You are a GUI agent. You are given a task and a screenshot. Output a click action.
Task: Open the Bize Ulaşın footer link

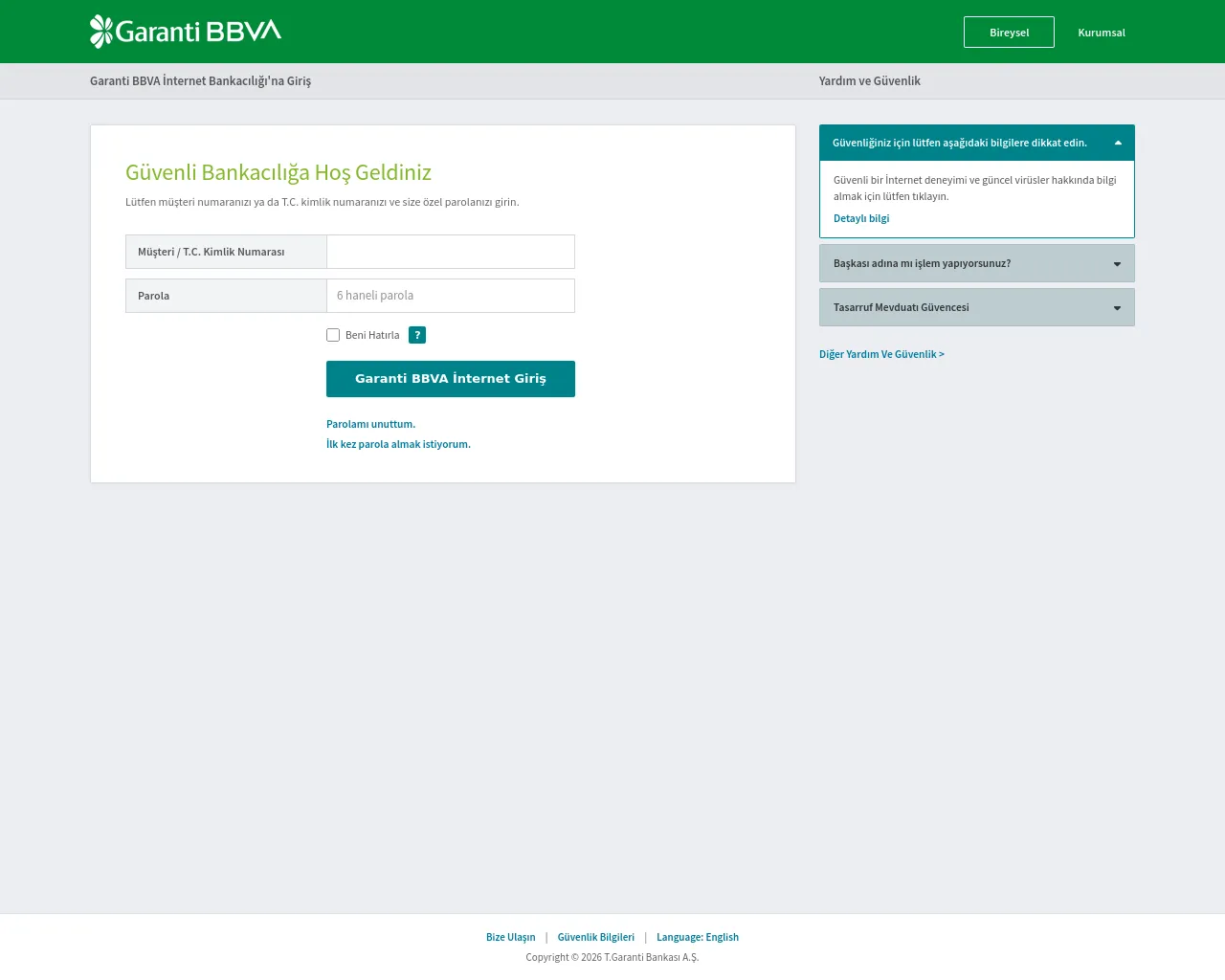[x=511, y=937]
